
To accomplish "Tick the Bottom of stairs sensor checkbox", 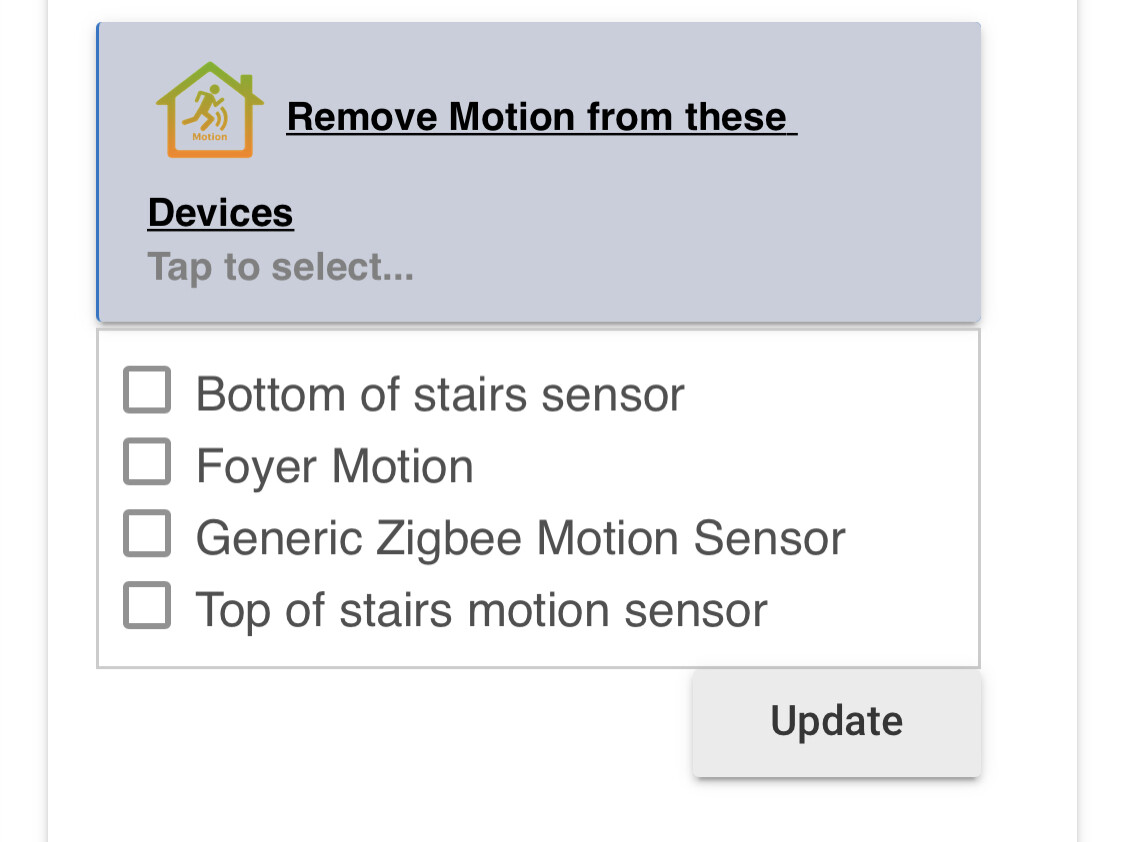I will coord(147,389).
